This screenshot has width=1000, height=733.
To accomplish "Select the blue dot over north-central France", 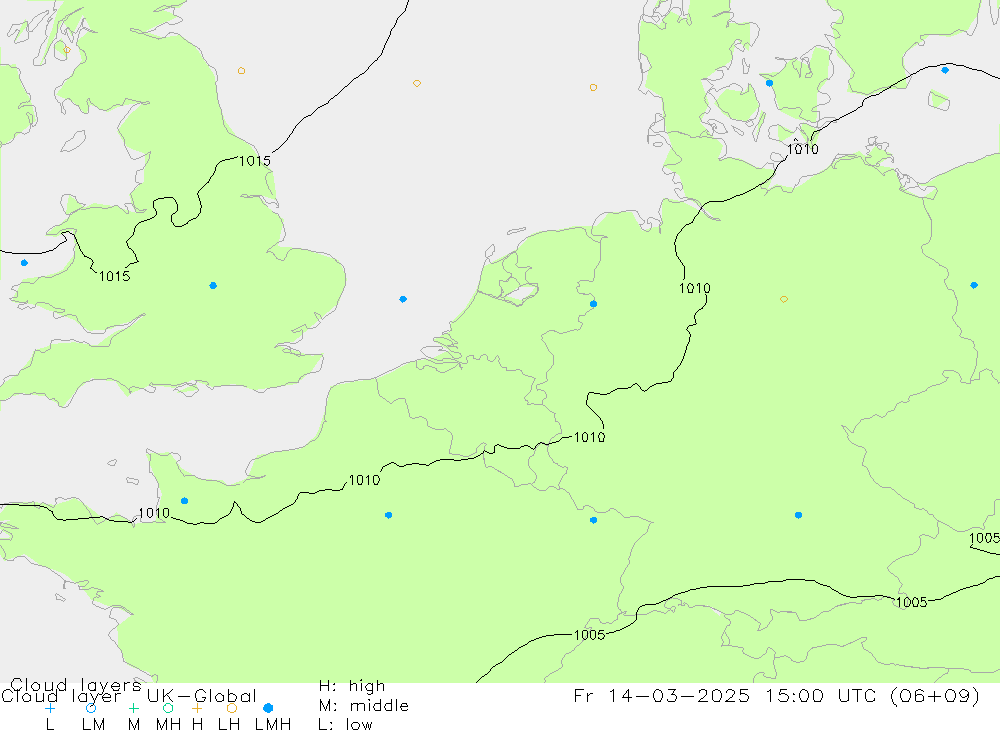I will coord(388,515).
